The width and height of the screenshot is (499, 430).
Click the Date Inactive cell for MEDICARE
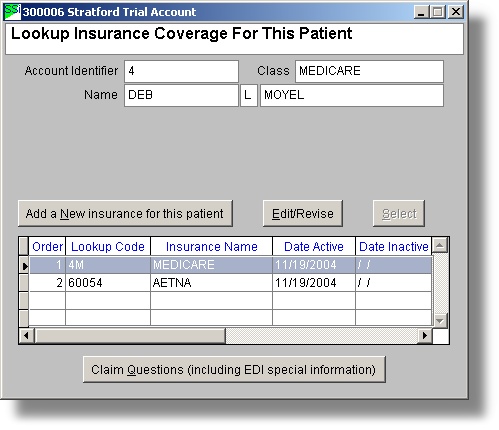(394, 265)
